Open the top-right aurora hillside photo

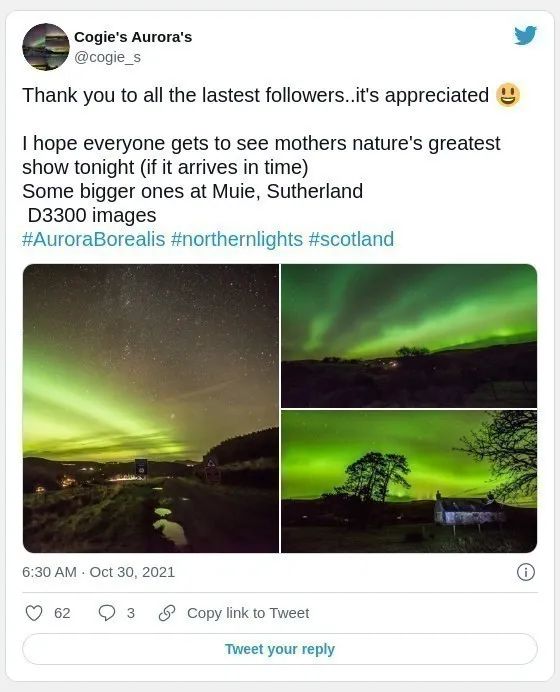pos(409,336)
